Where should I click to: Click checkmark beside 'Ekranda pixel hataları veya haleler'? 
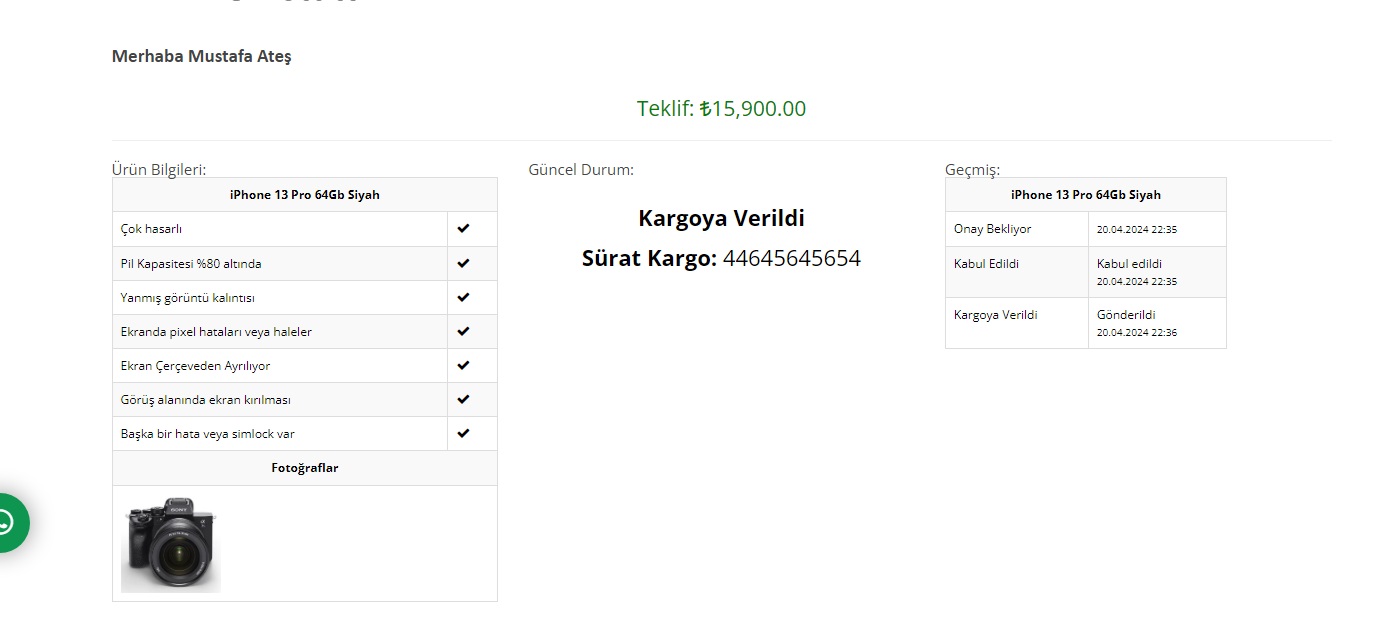(463, 331)
